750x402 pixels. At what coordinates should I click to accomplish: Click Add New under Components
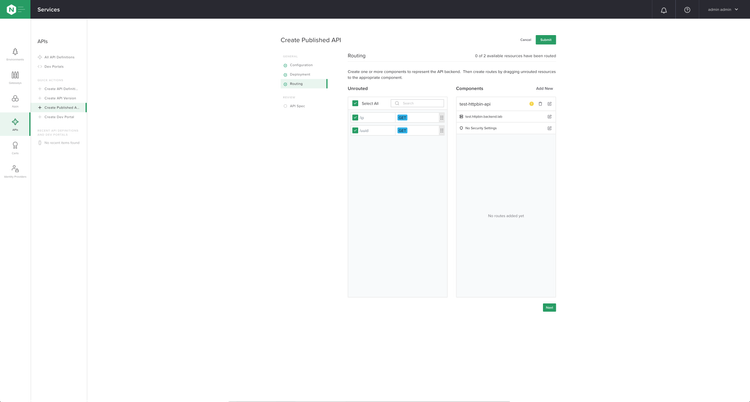pos(544,88)
